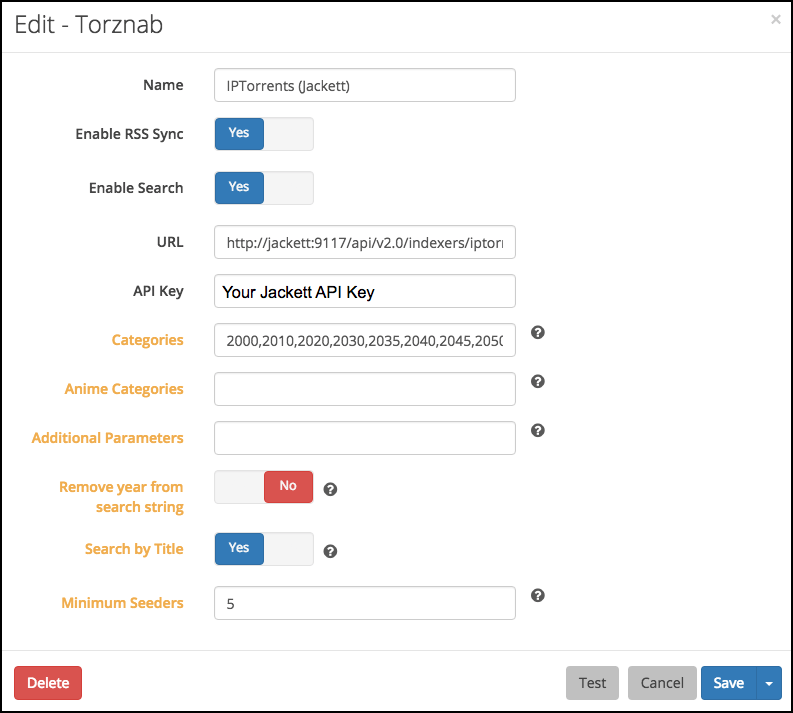Click help icon for Additional Parameters
The image size is (793, 713).
tap(537, 430)
